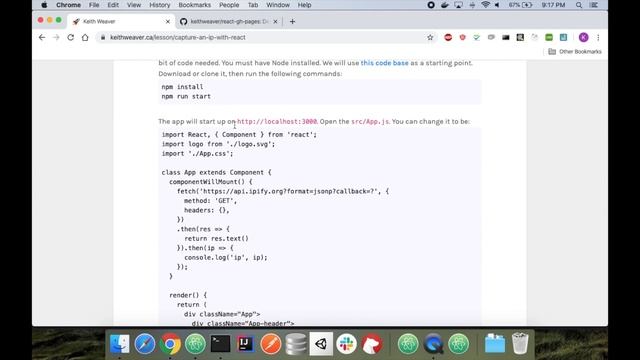640x360 pixels.
Task: Open Finder from the dock
Action: point(120,344)
